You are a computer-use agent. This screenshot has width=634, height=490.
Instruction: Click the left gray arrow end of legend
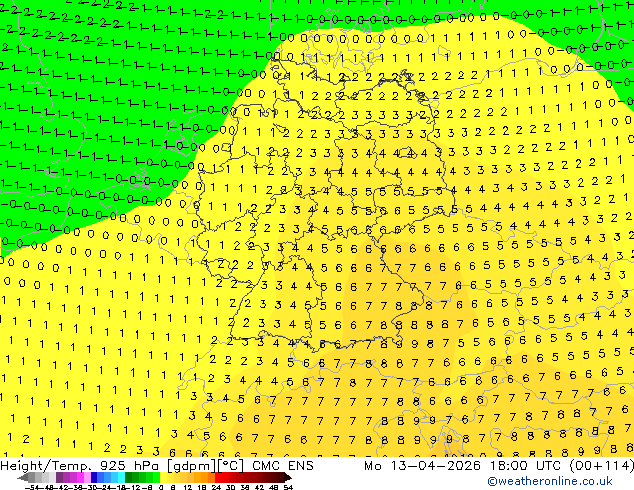coord(22,477)
